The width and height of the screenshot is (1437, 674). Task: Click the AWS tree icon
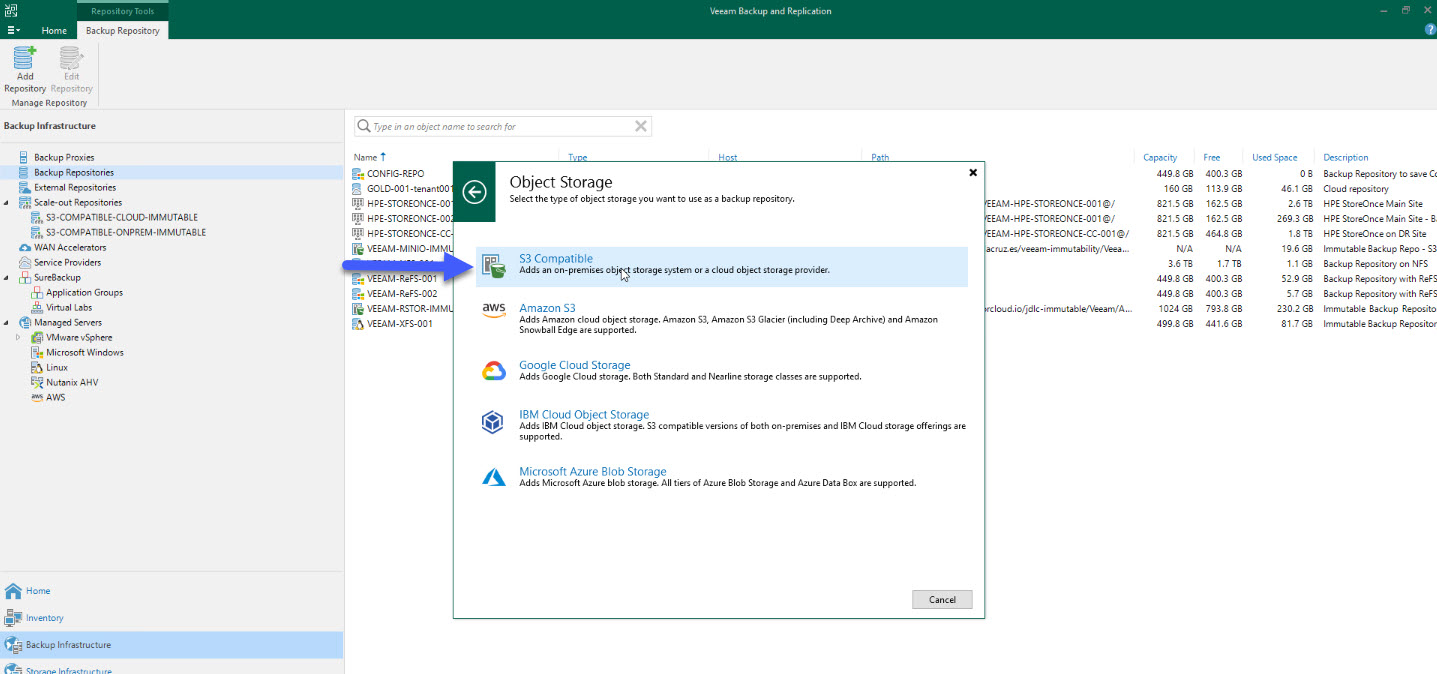pyautogui.click(x=37, y=397)
